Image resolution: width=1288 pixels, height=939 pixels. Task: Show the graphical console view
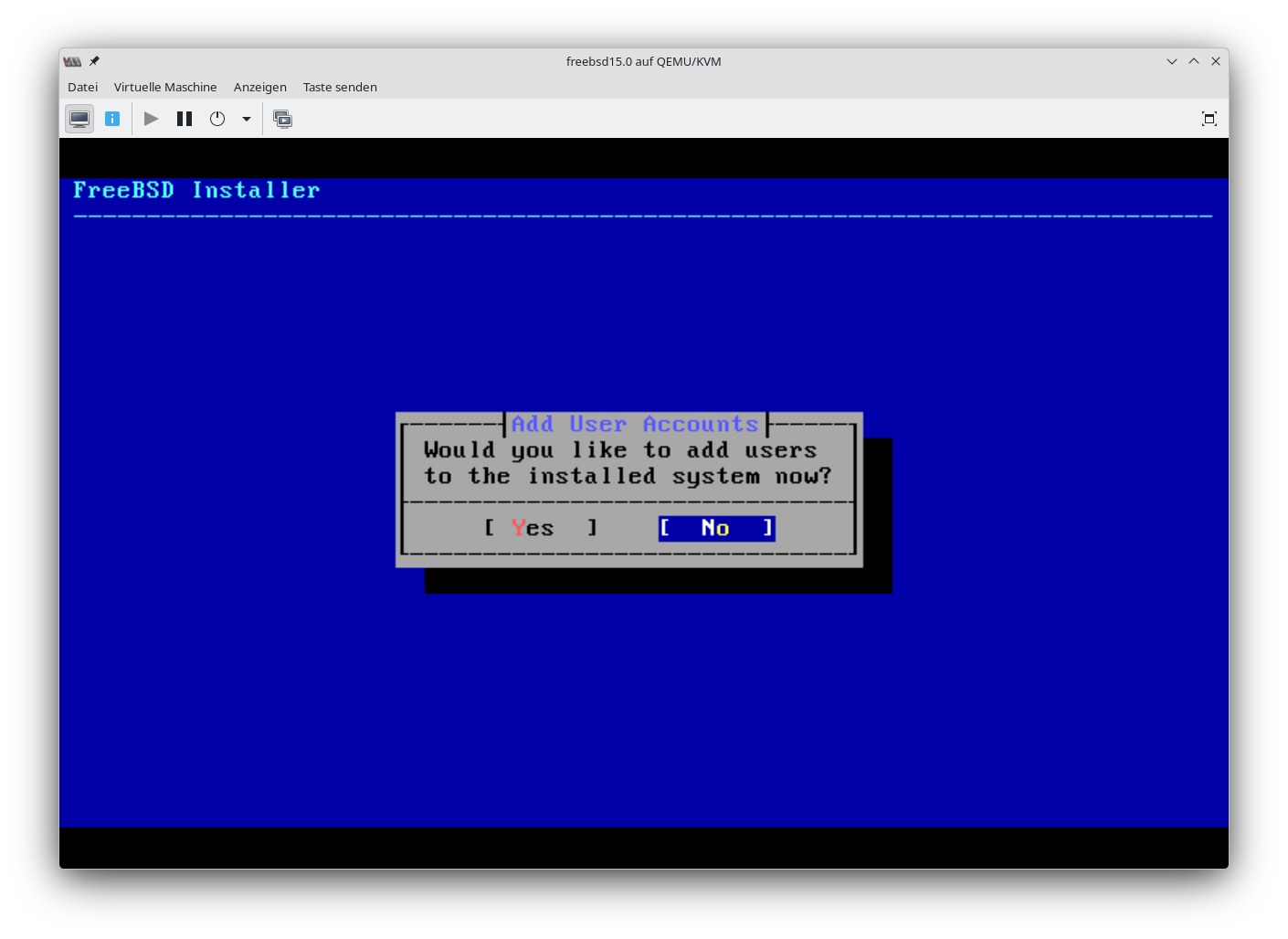coord(79,119)
